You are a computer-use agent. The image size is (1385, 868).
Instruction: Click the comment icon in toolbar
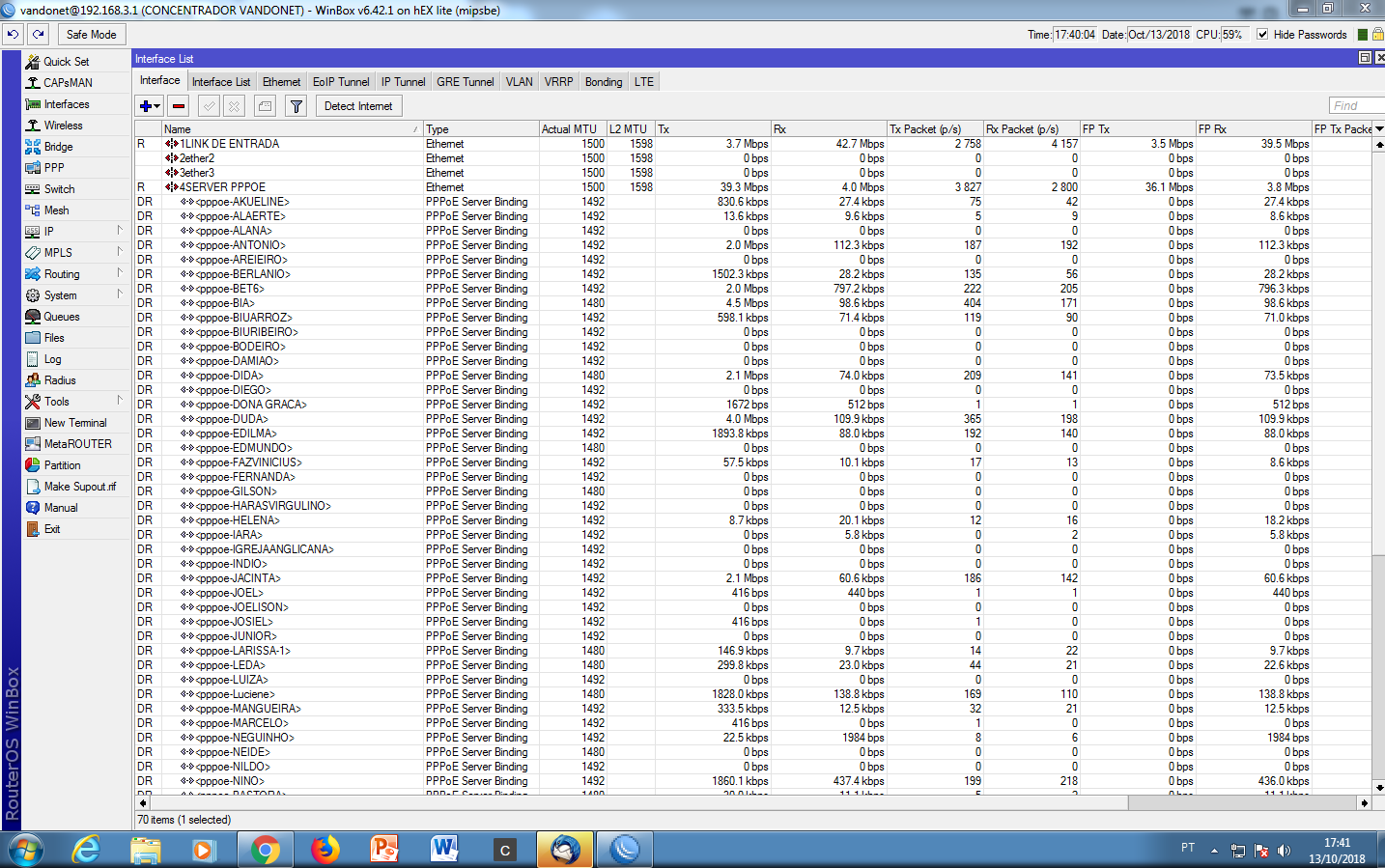(266, 106)
